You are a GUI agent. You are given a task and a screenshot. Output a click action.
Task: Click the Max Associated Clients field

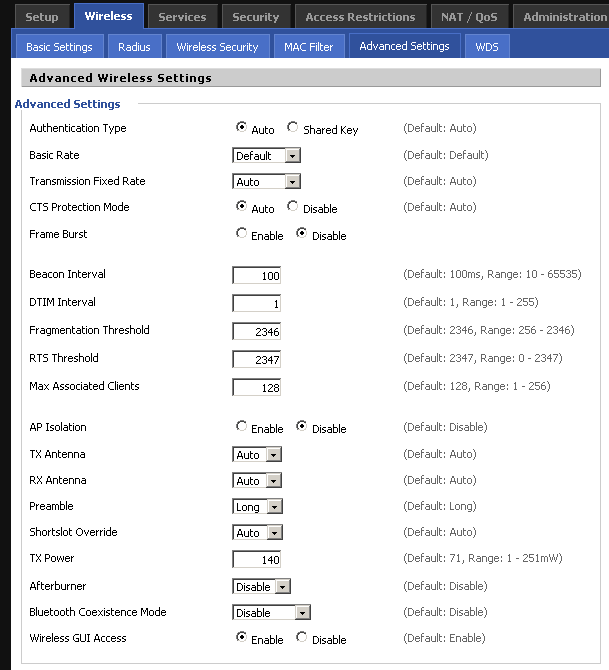[x=256, y=388]
